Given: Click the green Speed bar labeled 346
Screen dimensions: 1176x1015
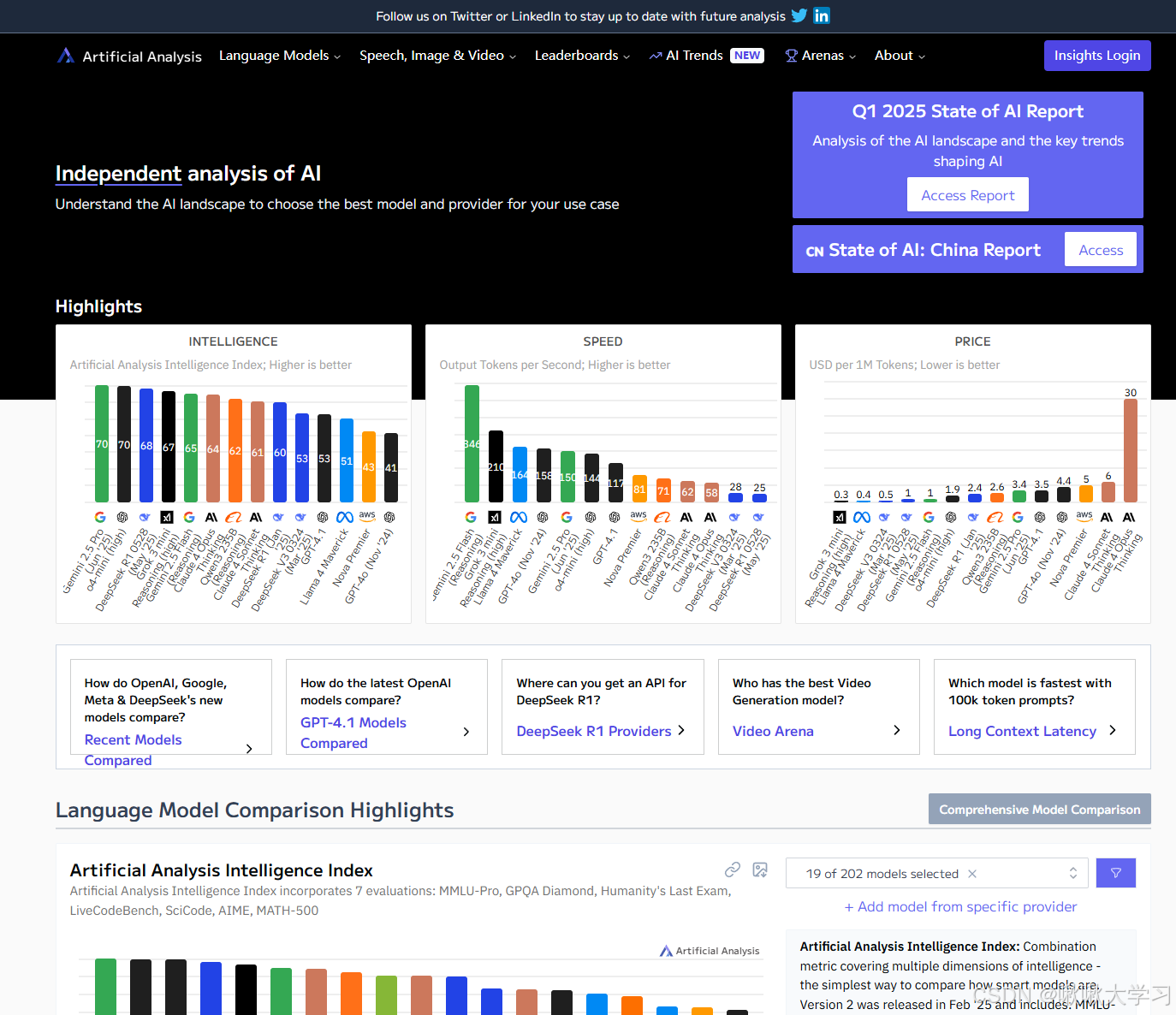Looking at the screenshot, I should [472, 443].
